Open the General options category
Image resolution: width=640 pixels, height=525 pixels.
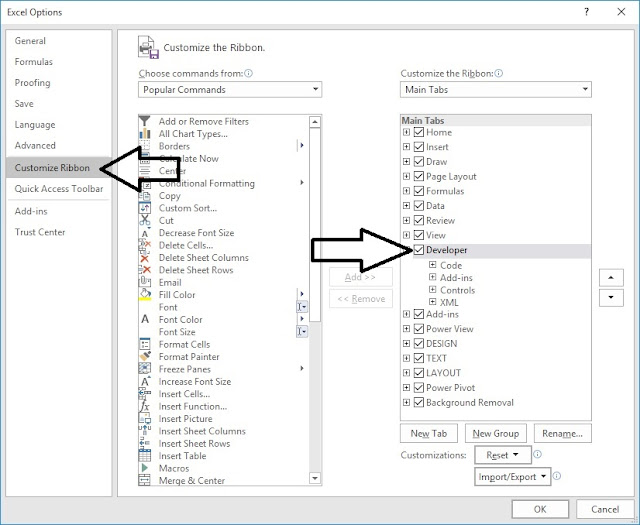point(59,41)
